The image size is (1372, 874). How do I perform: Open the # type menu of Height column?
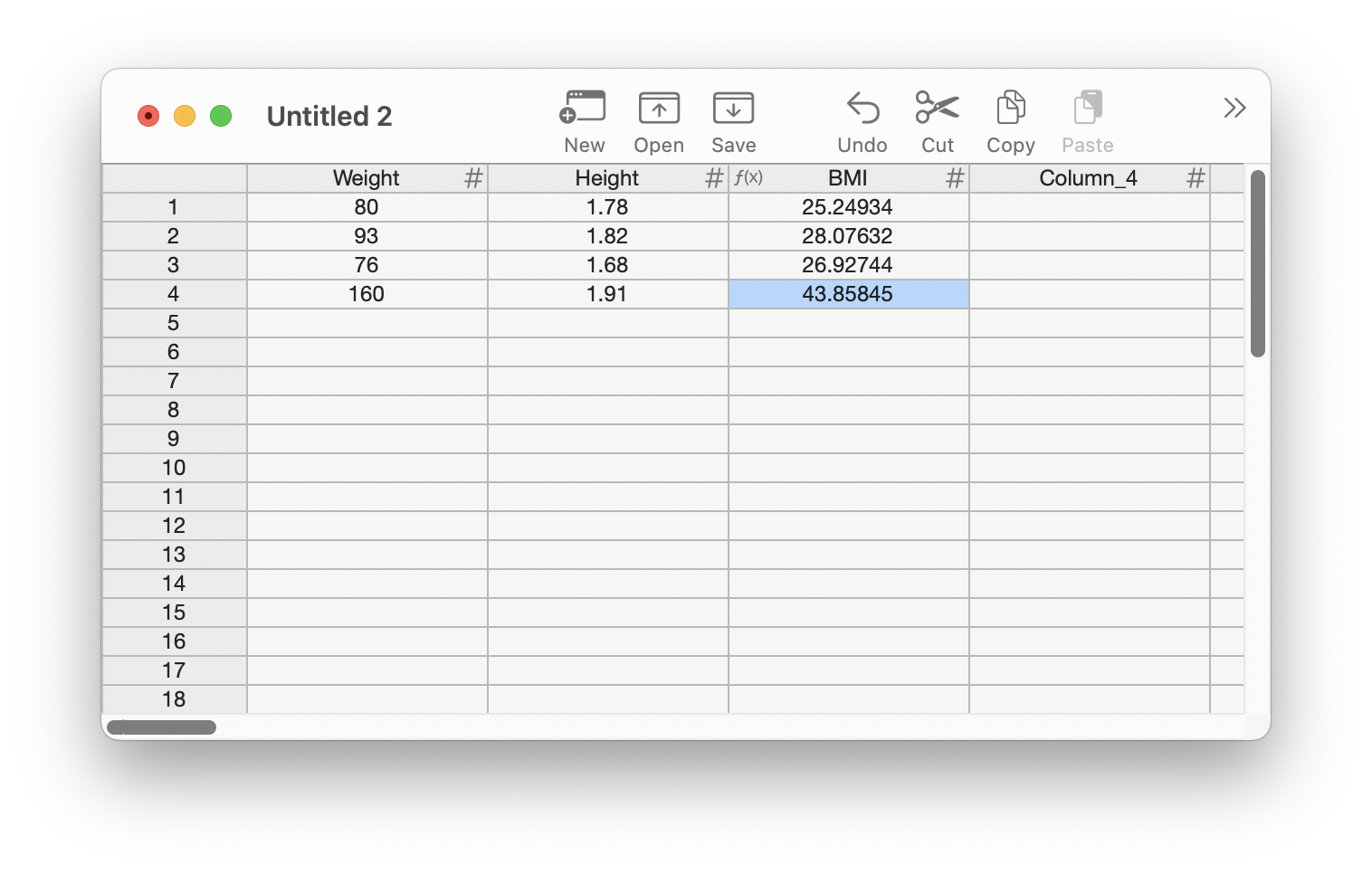pos(714,178)
